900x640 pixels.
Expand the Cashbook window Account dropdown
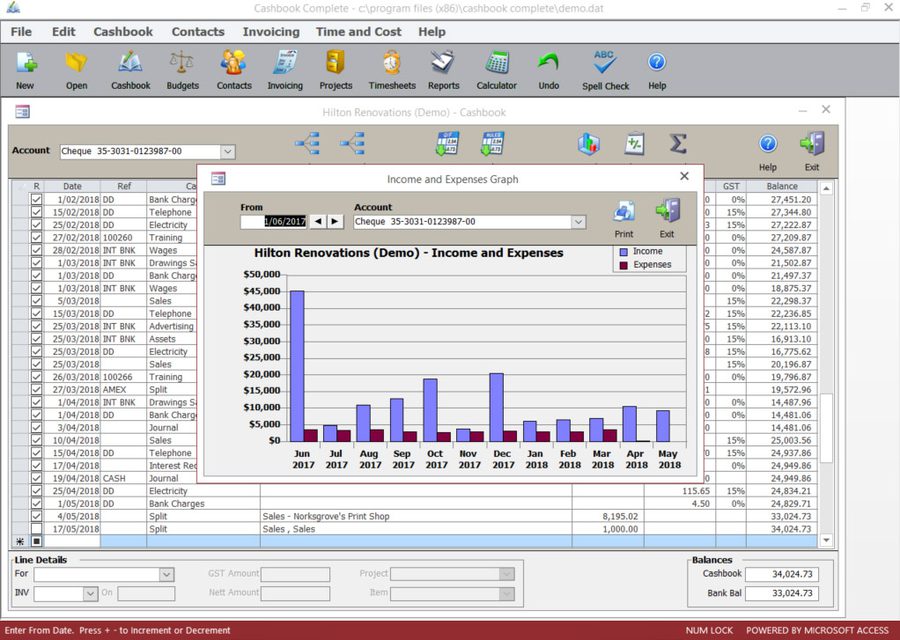[228, 152]
